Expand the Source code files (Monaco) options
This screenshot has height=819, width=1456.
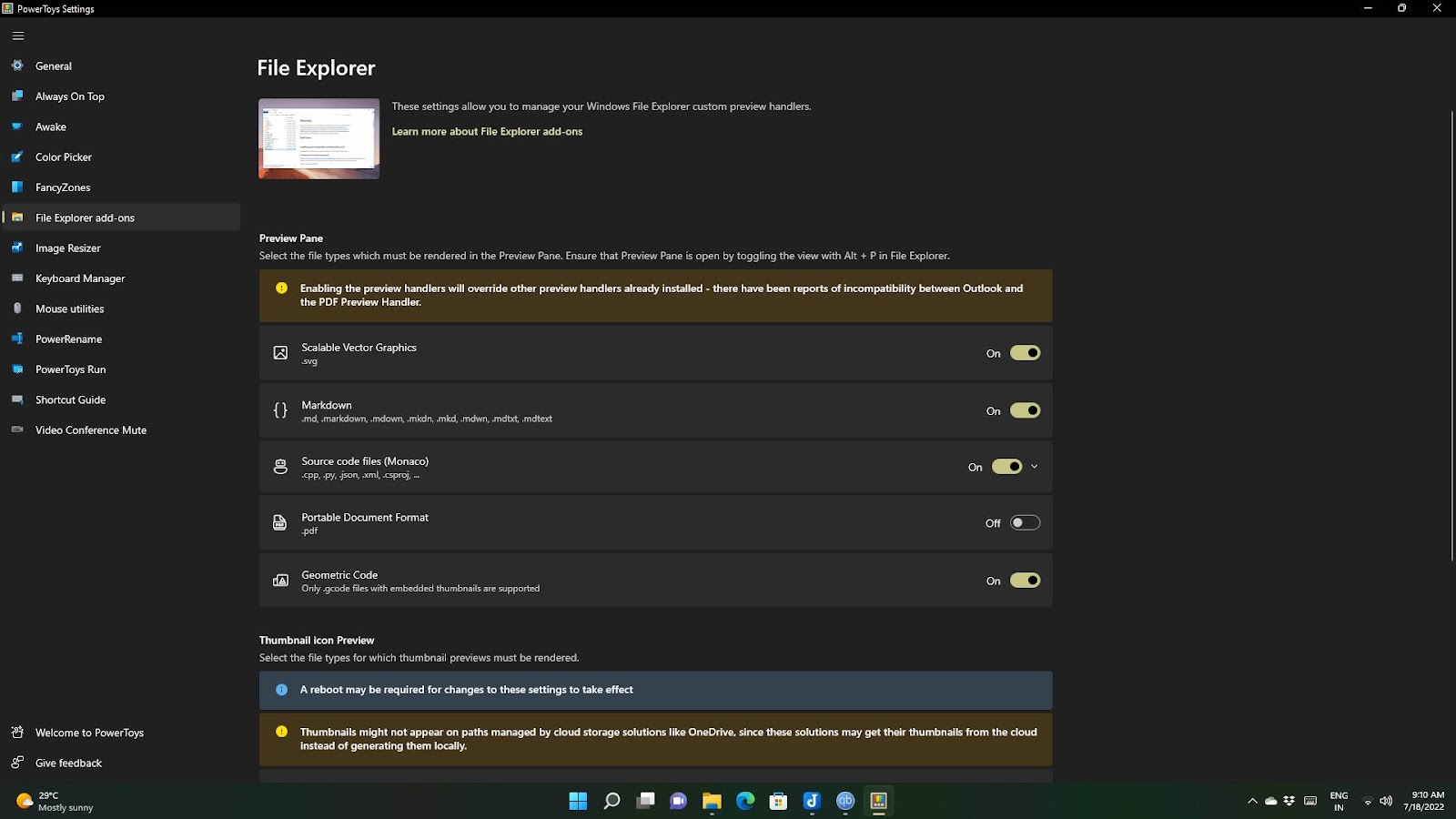pyautogui.click(x=1034, y=467)
